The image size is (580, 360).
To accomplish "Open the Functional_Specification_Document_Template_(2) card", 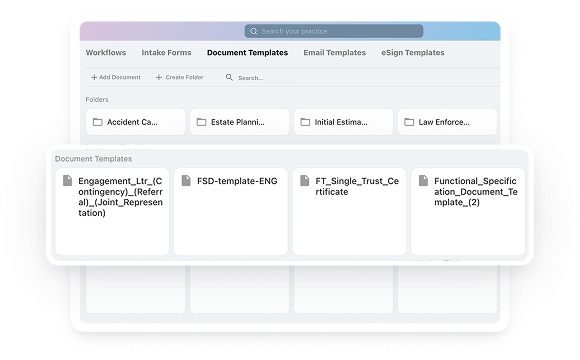I will (x=468, y=212).
